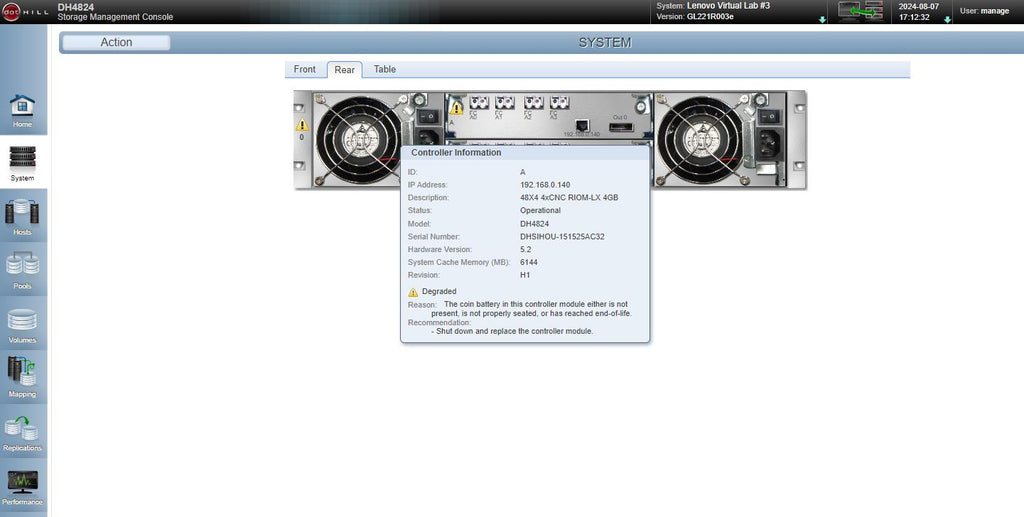
Task: Open the Home section in sidebar
Action: click(x=22, y=110)
